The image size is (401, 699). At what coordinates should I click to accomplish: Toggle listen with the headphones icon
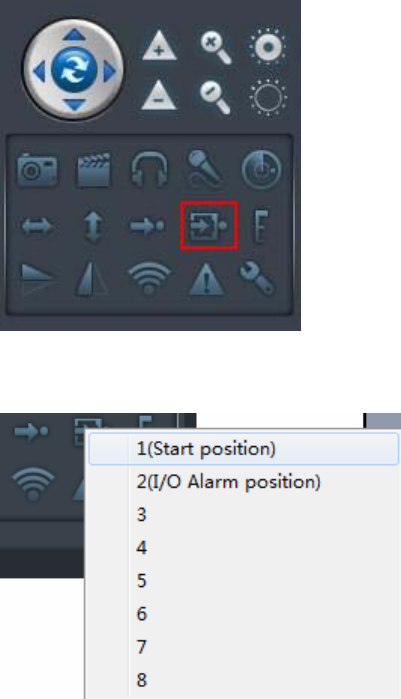149,170
